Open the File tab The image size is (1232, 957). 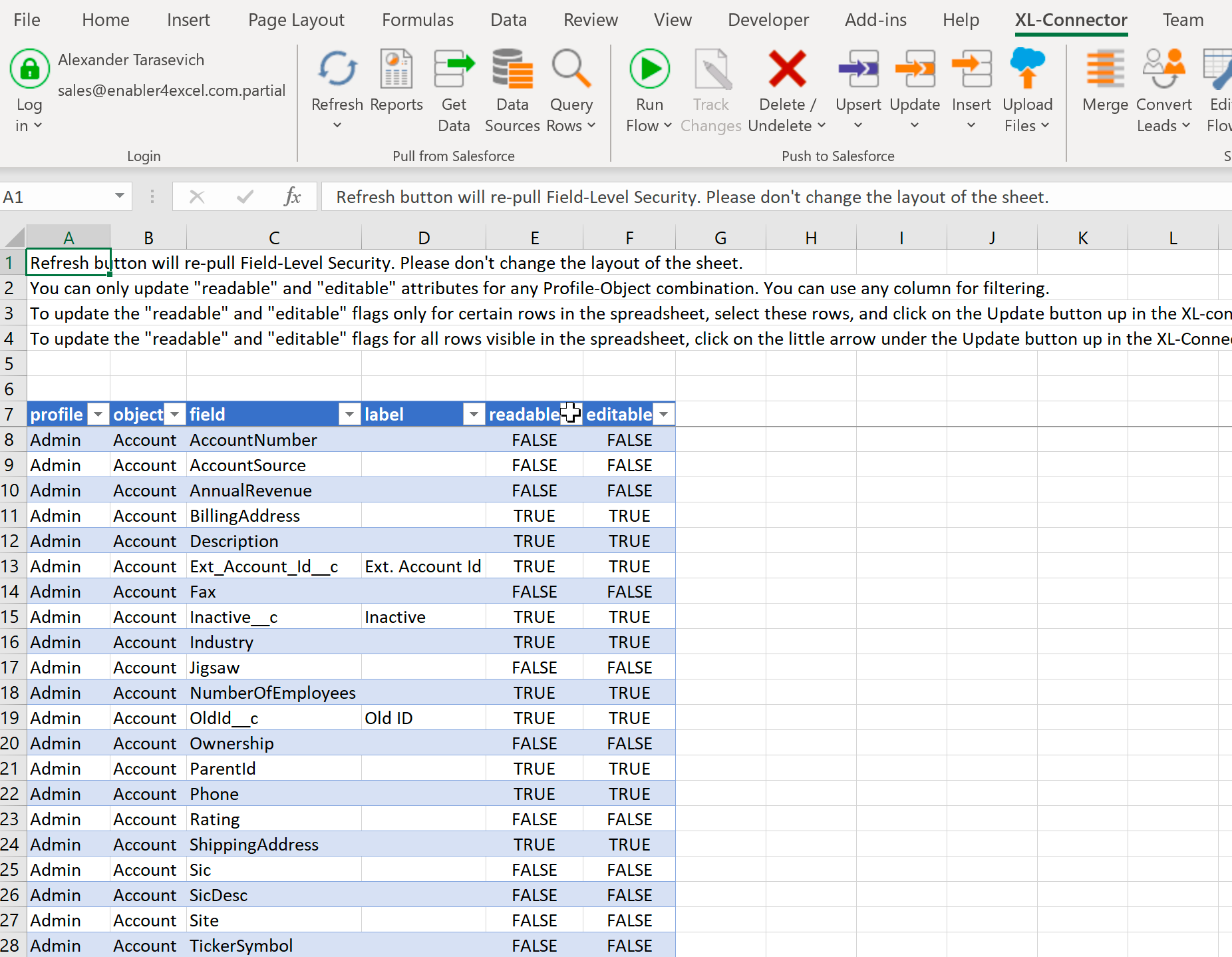(27, 20)
